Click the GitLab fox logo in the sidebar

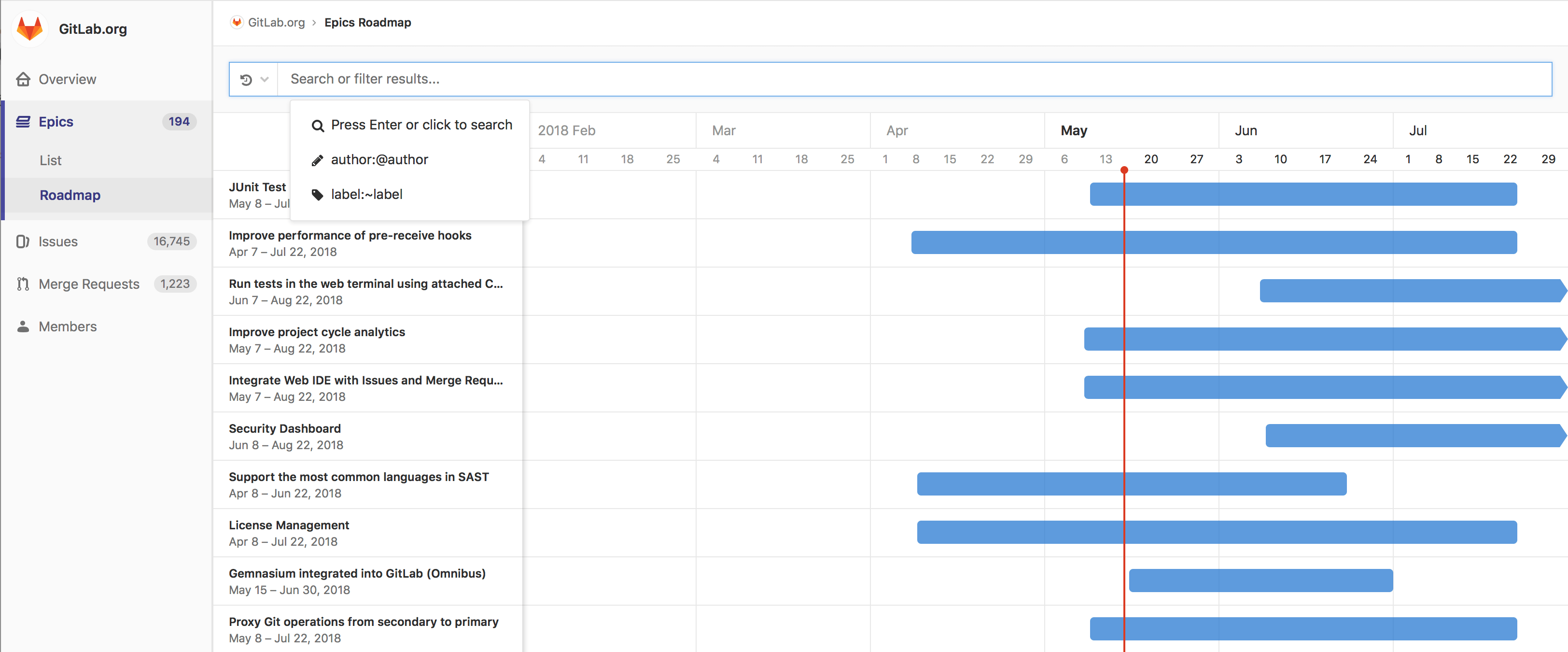[x=29, y=28]
